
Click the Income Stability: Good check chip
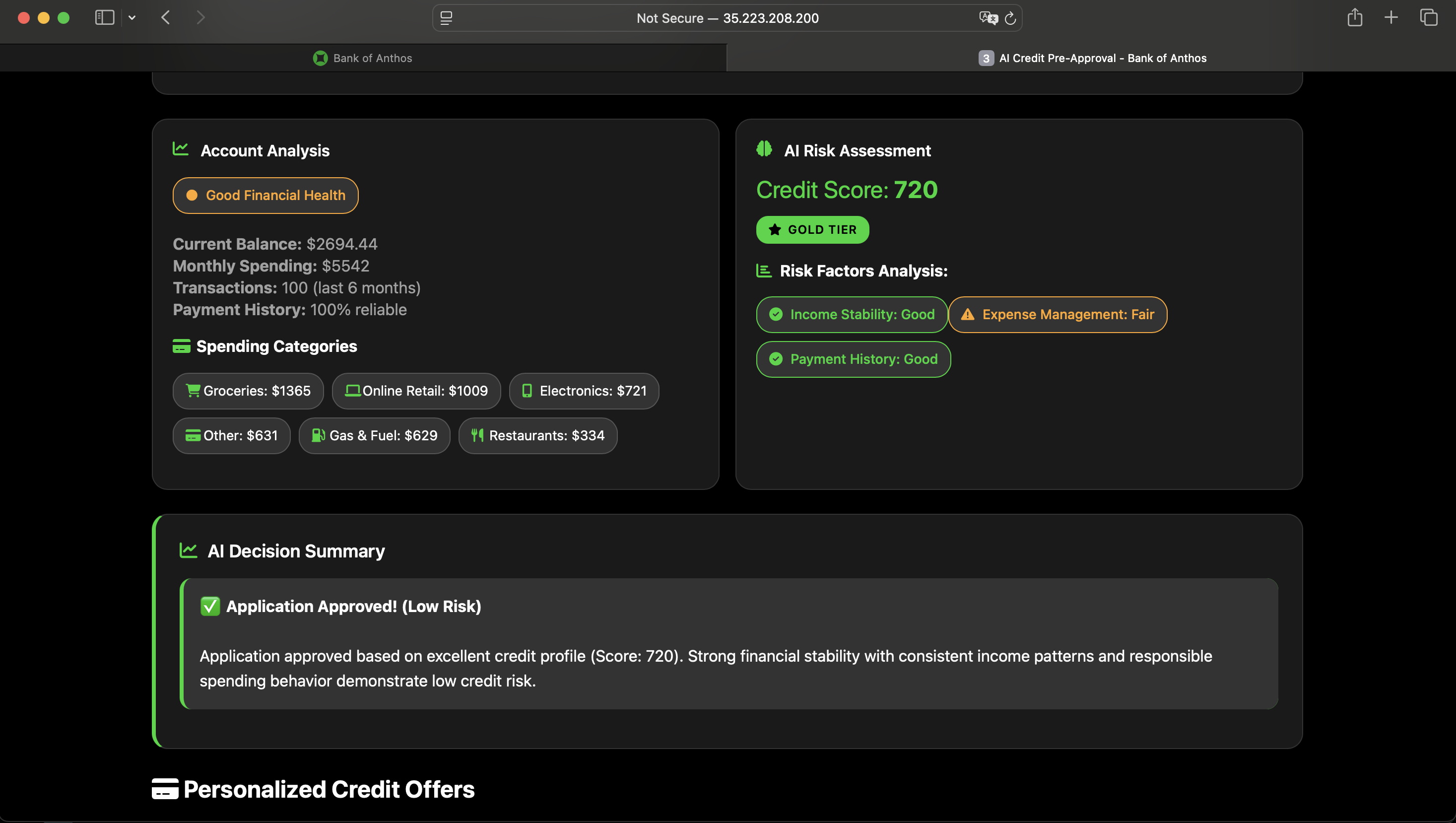851,314
